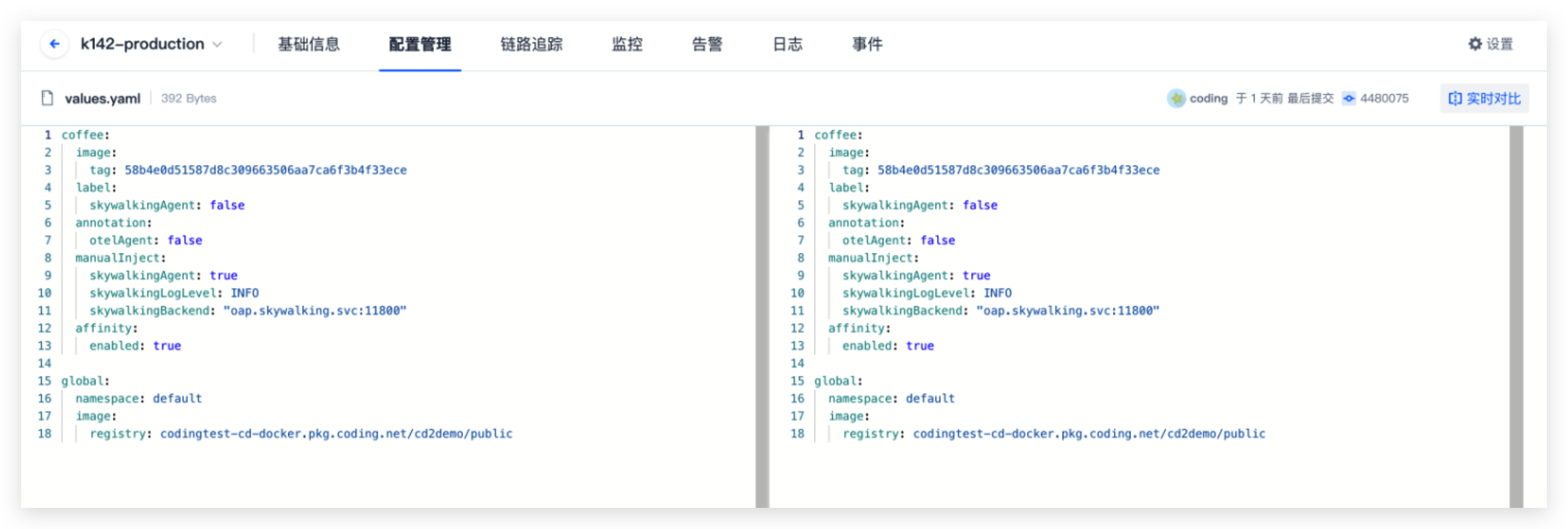Click right pane skywalkingBackend oap address
Image resolution: width=1568 pixels, height=529 pixels.
[1068, 310]
